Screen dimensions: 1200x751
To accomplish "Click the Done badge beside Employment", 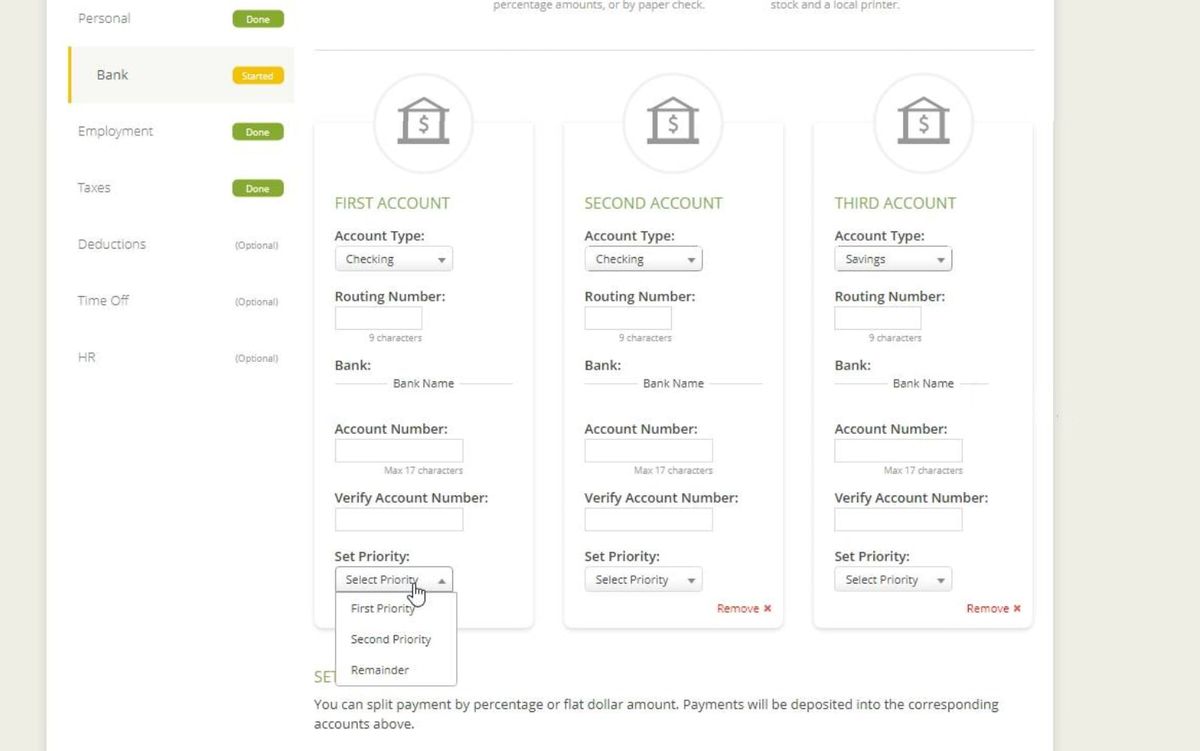I will click(x=258, y=131).
